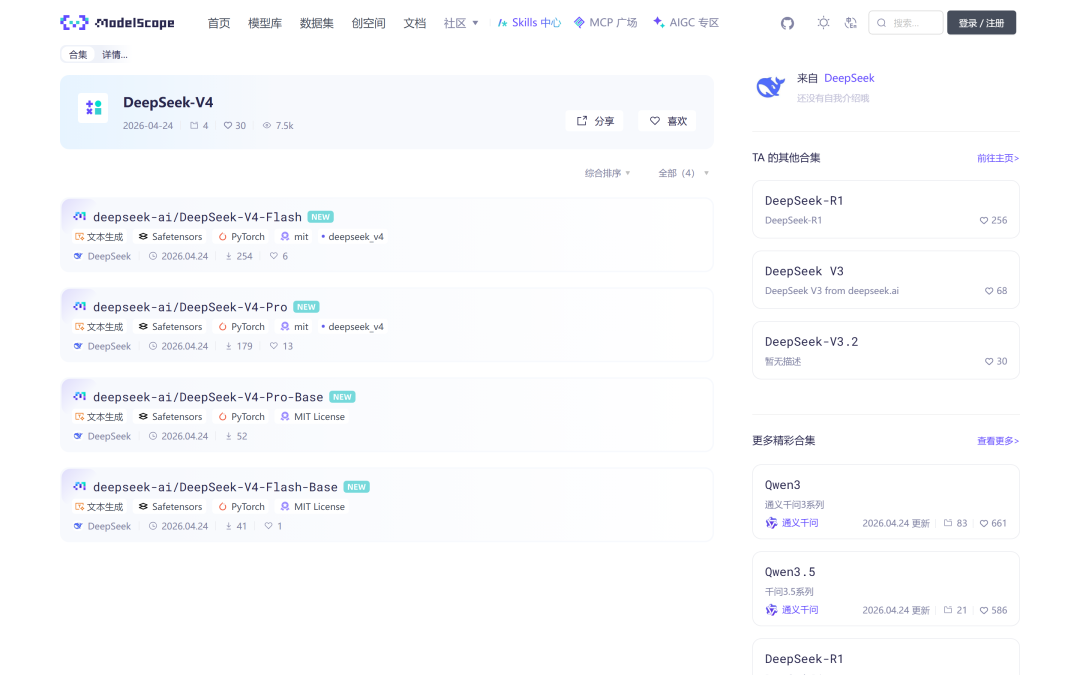This screenshot has width=1080, height=675.
Task: Open the 综合排序 sort dropdown
Action: tap(608, 173)
